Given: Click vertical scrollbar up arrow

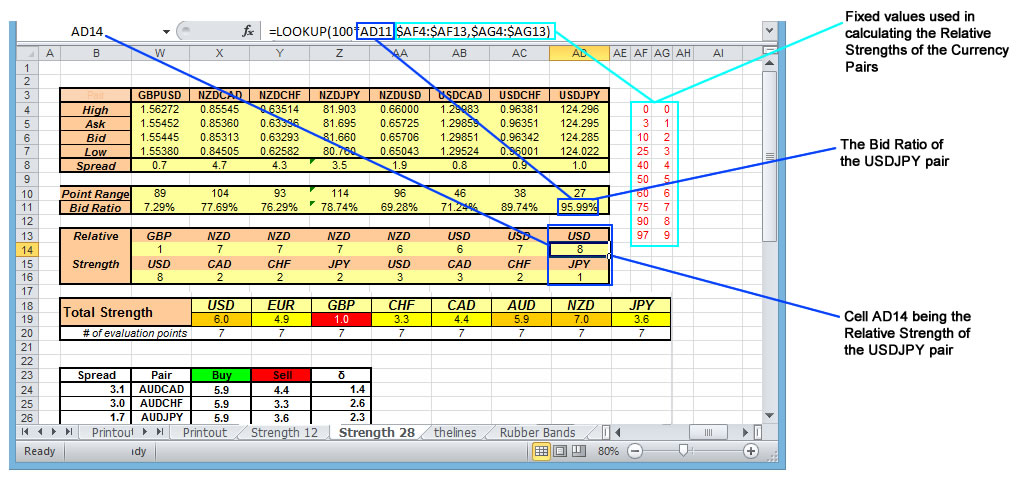Looking at the screenshot, I should click(769, 63).
